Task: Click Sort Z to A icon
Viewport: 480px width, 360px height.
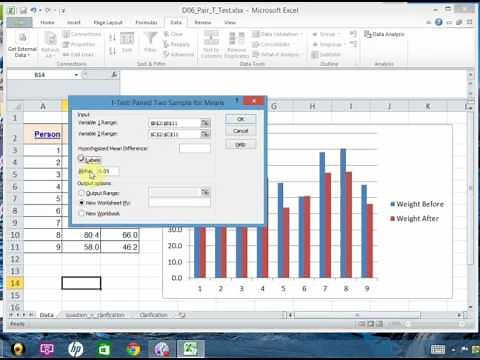Action: (x=112, y=51)
